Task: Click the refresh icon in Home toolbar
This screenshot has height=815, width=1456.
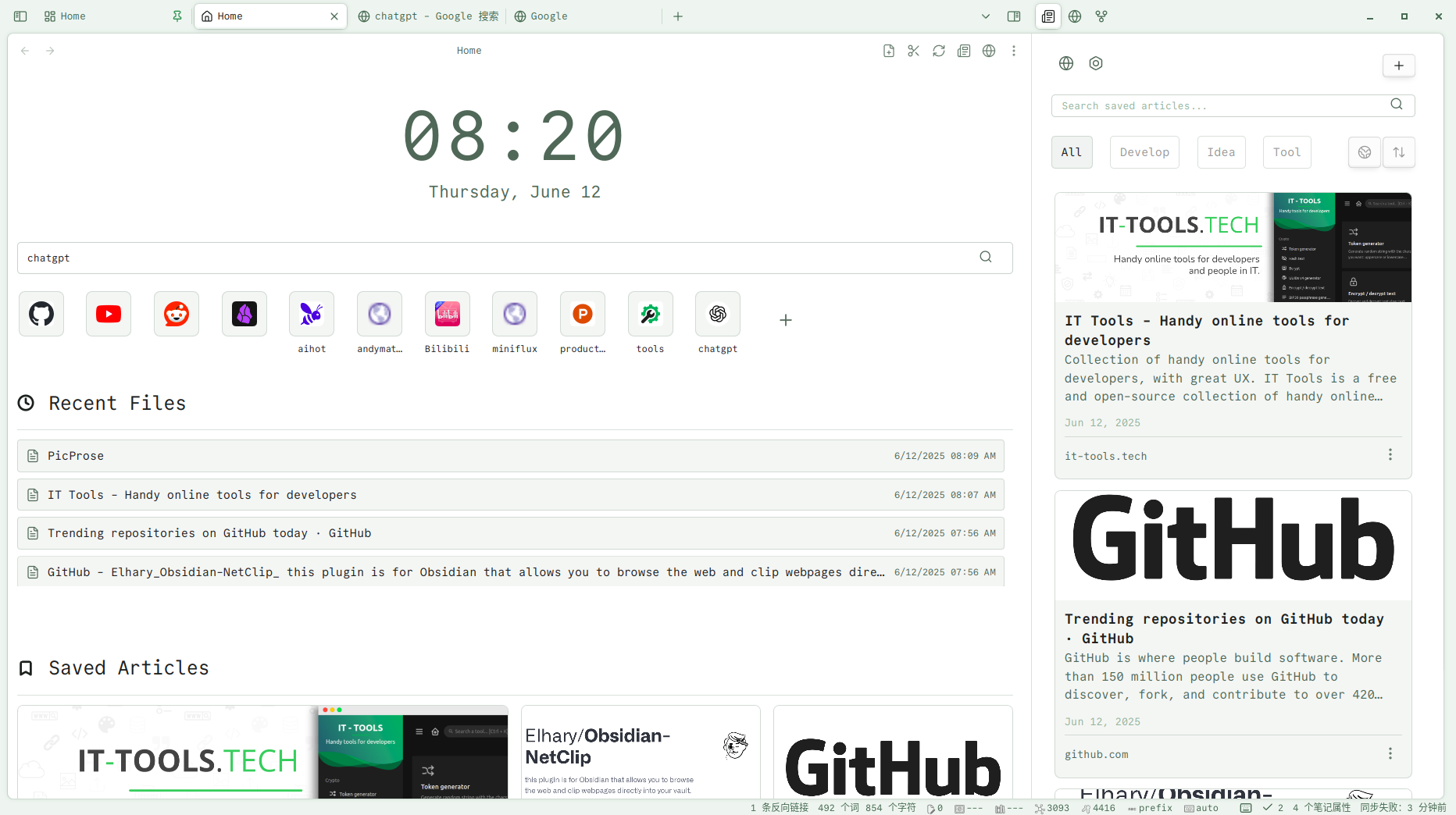Action: tap(939, 51)
